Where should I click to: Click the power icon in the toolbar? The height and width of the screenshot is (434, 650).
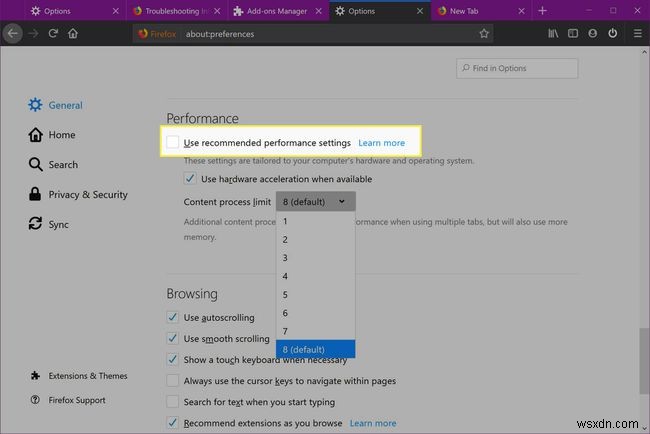point(613,34)
